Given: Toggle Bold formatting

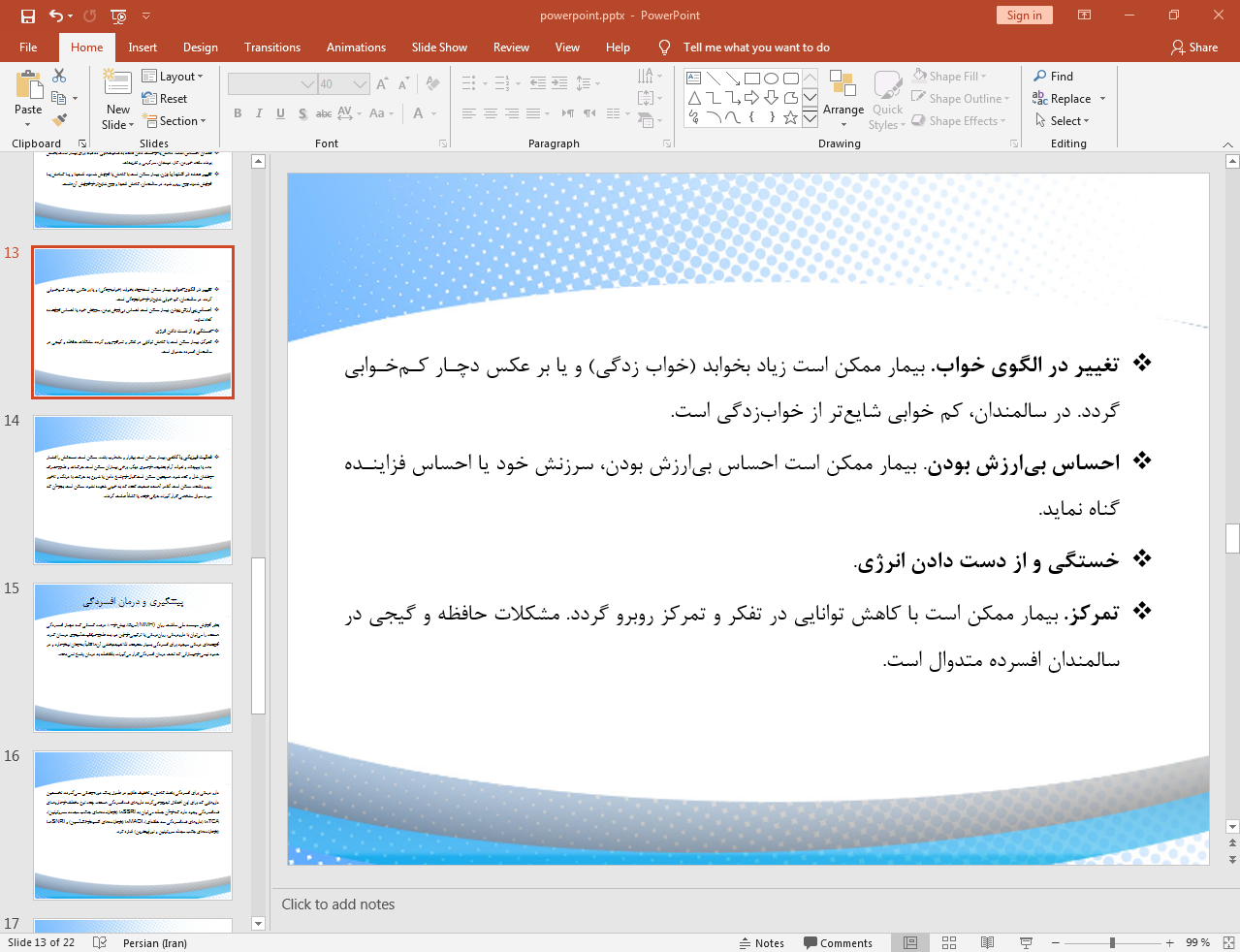Looking at the screenshot, I should tap(238, 113).
